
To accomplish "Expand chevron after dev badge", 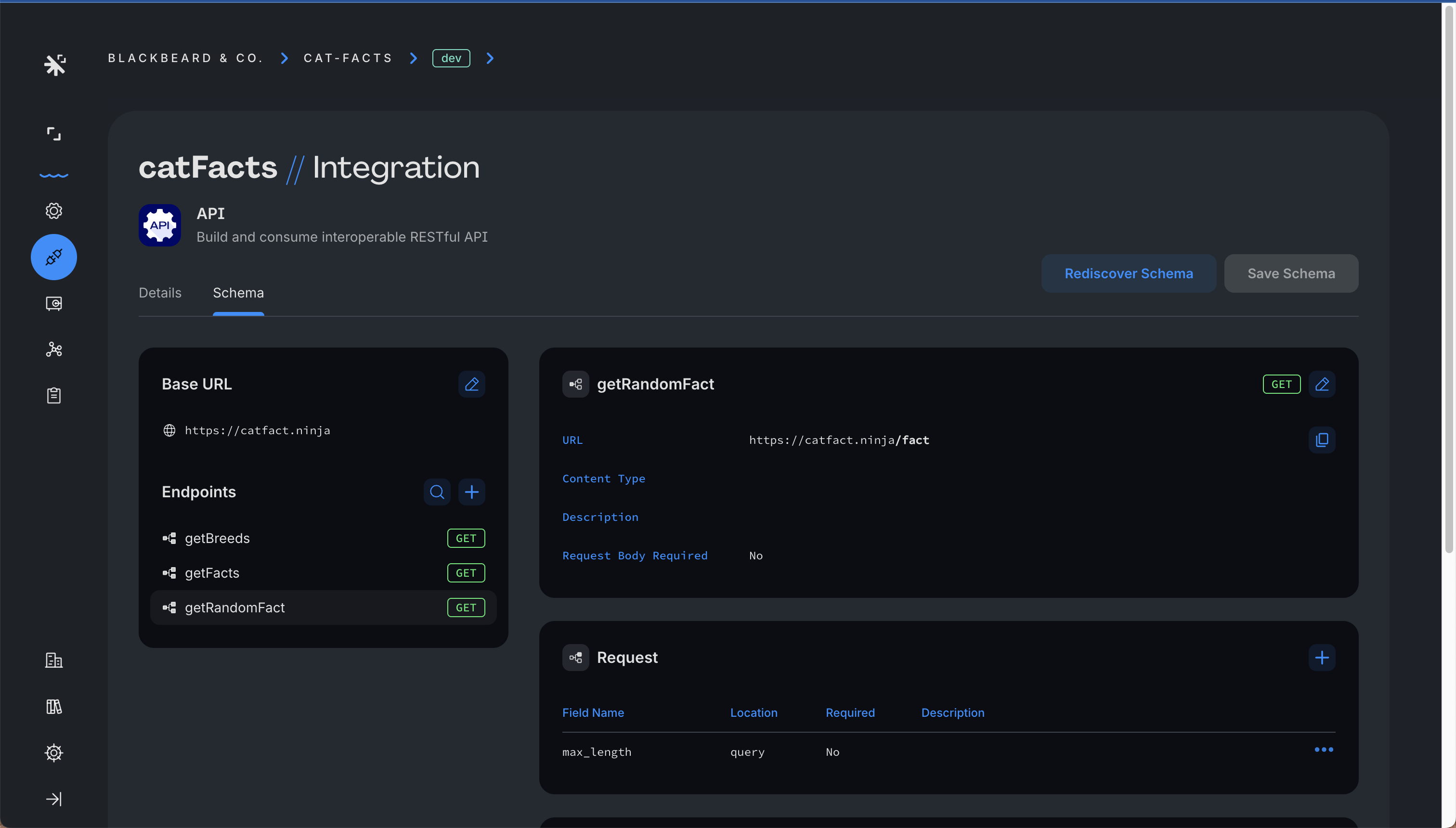I will pyautogui.click(x=490, y=59).
